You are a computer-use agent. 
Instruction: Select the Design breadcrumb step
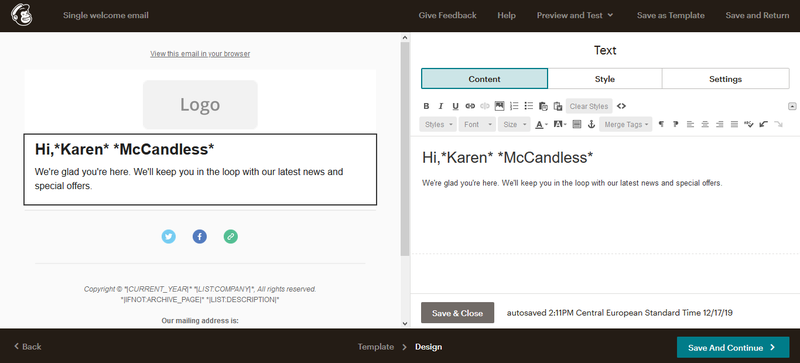tap(428, 347)
